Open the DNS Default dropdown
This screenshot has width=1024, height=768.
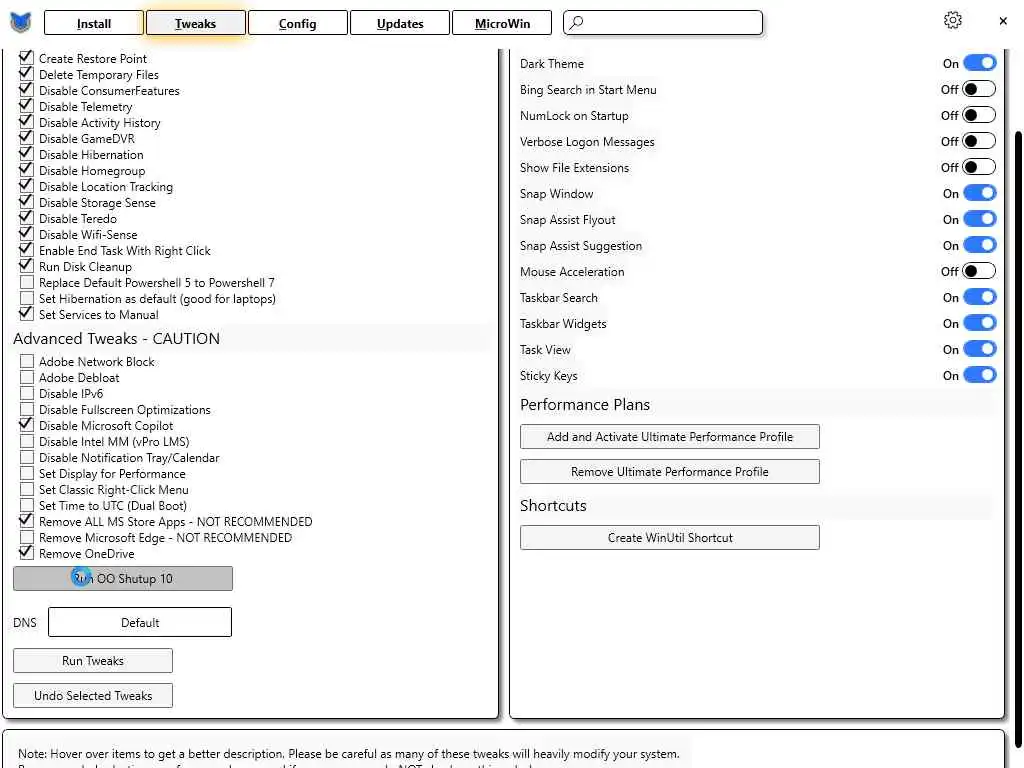pyautogui.click(x=140, y=622)
